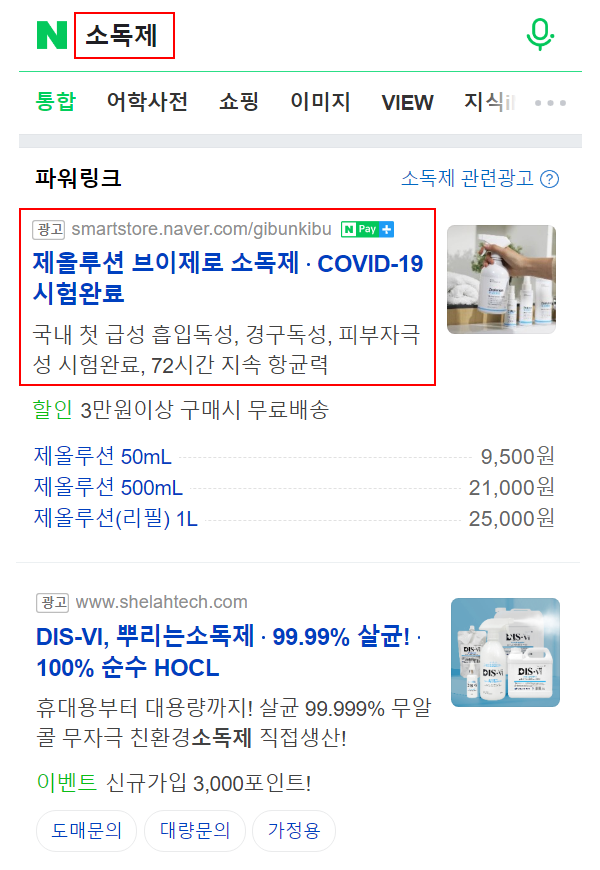The width and height of the screenshot is (600, 870).
Task: Switch to the 통합 tab
Action: pos(55,102)
